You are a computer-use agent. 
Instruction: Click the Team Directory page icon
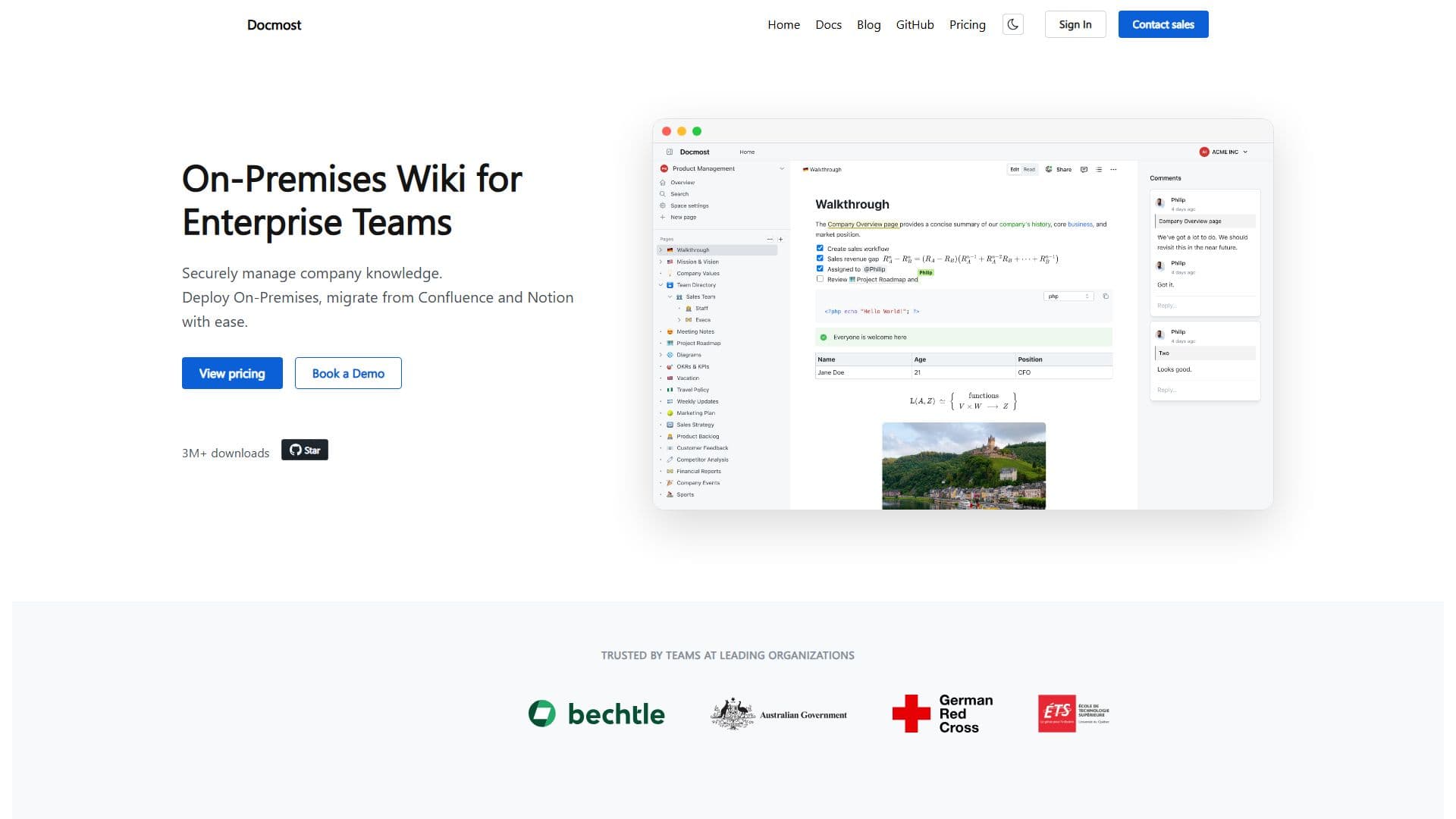click(670, 285)
